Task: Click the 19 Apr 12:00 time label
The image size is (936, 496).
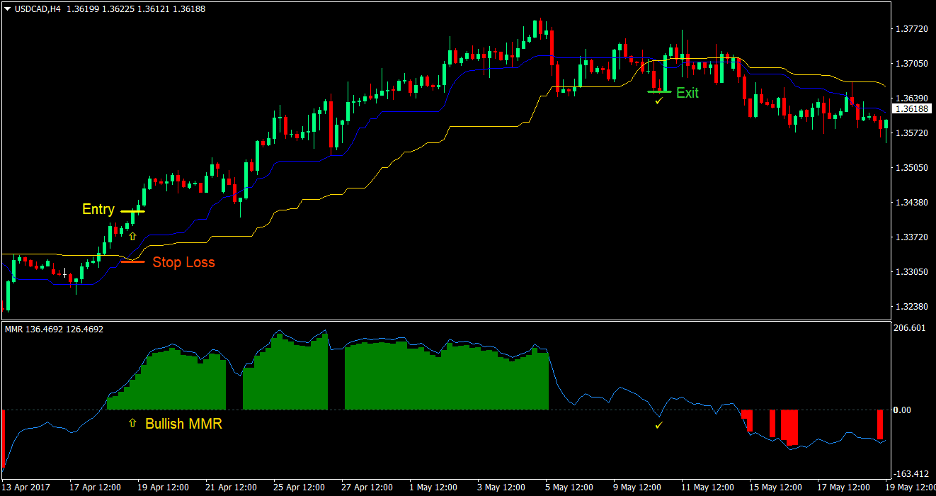Action: click(163, 486)
